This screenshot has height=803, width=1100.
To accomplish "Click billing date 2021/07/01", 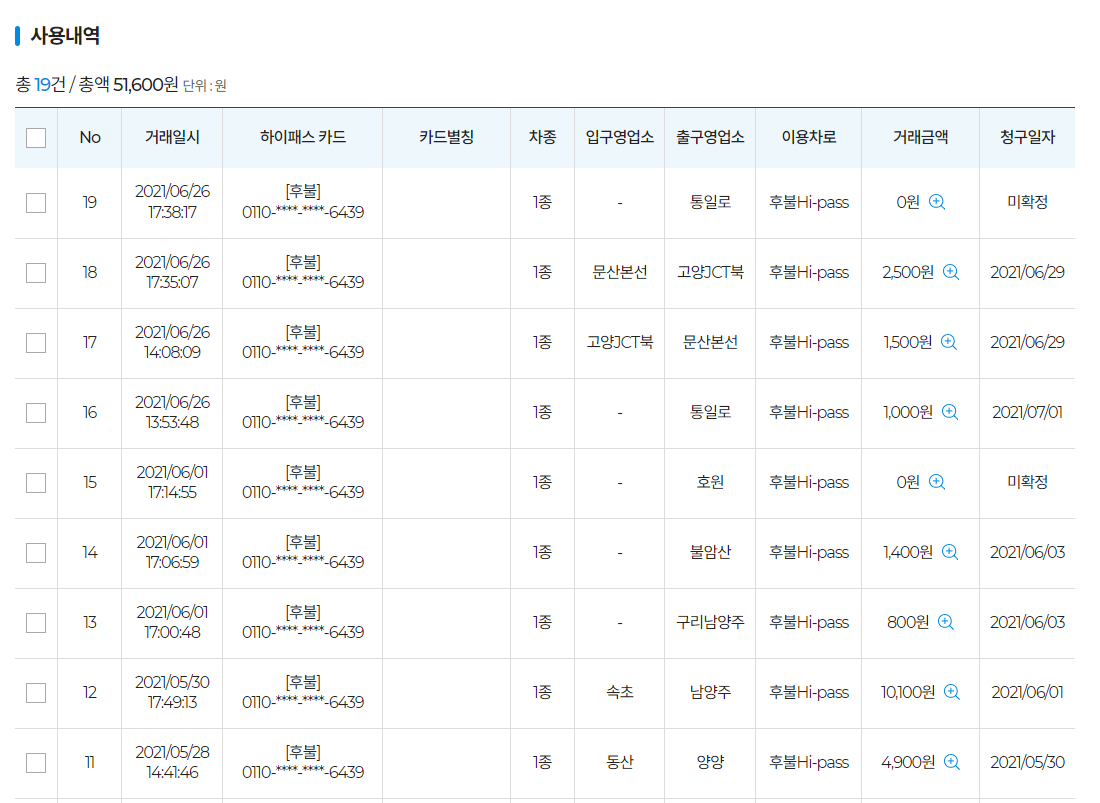I will click(x=1027, y=412).
